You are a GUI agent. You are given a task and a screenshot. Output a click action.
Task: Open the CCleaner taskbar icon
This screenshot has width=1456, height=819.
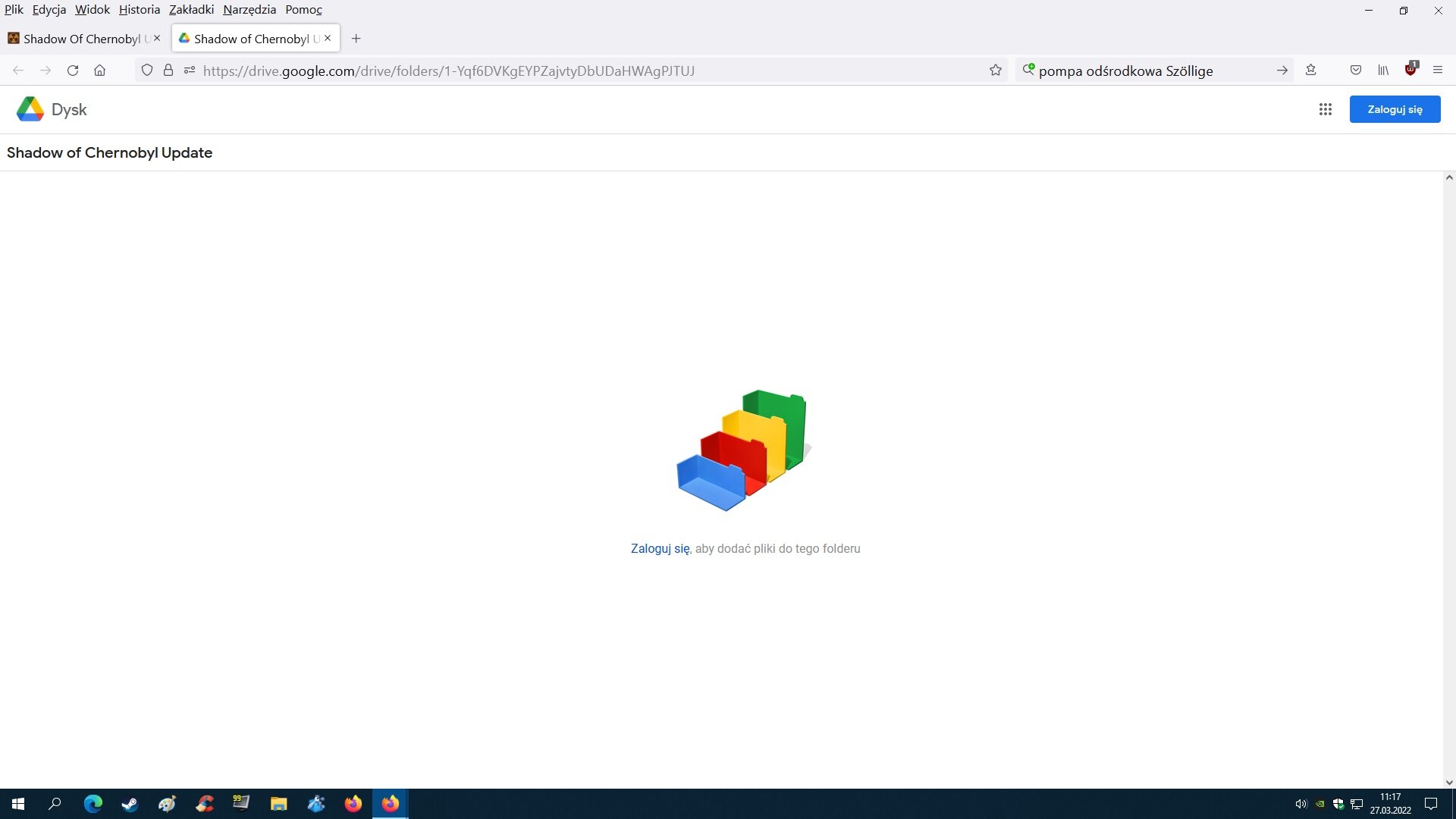click(x=204, y=804)
